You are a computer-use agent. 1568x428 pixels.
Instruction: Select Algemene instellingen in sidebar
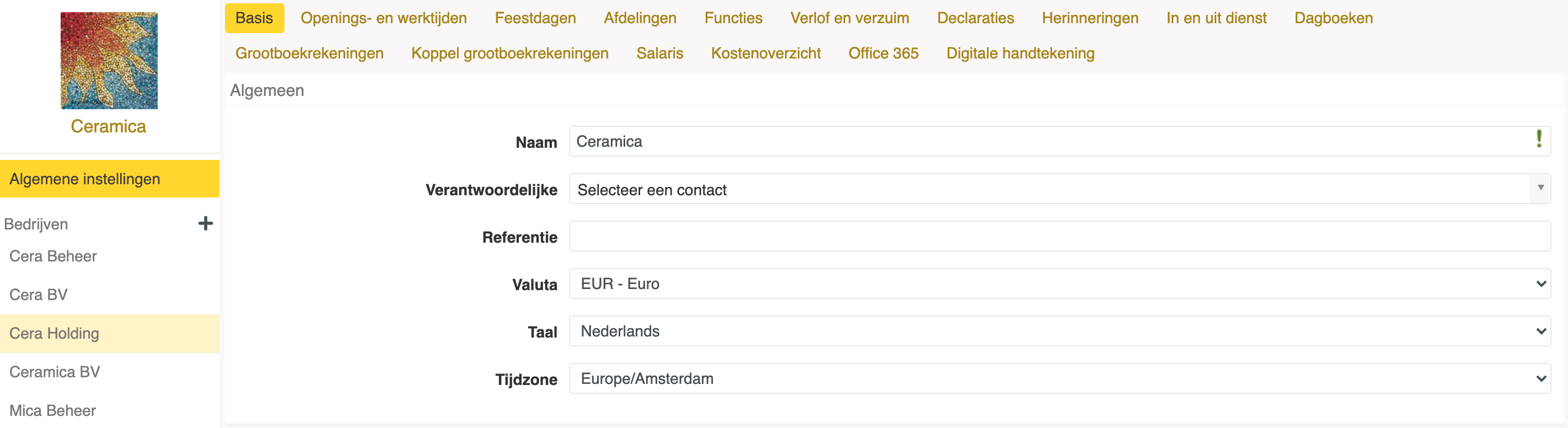110,179
